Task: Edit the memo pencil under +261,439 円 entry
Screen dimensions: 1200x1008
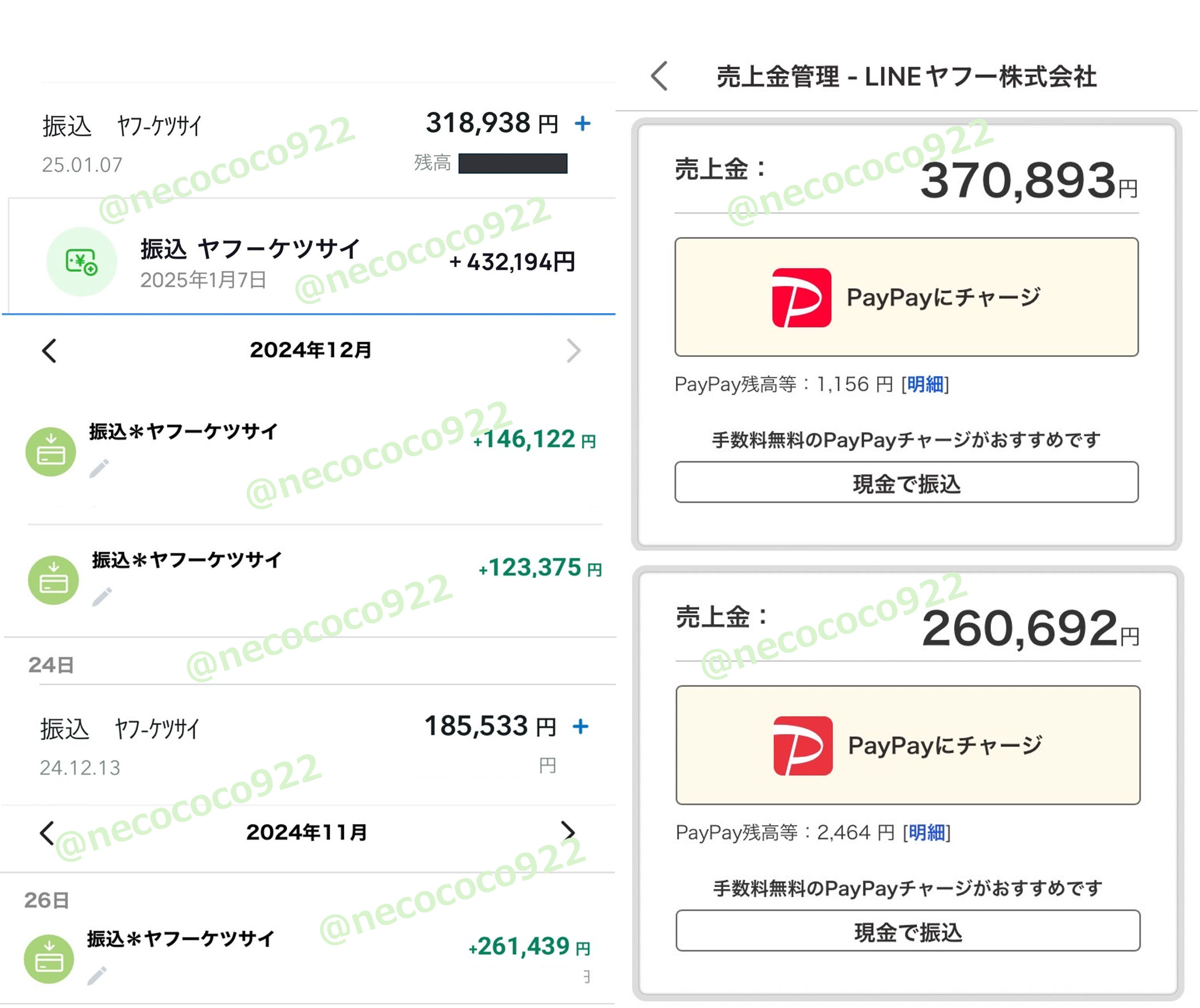Action: click(96, 975)
